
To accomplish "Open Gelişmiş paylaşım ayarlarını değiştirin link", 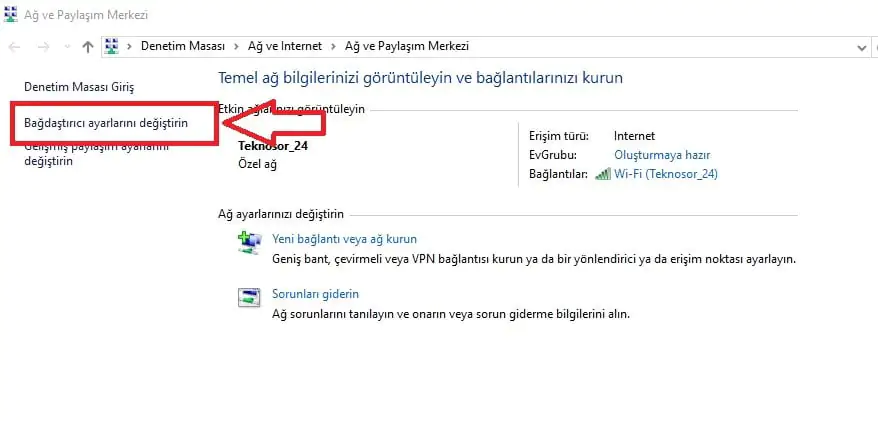I will [x=97, y=153].
